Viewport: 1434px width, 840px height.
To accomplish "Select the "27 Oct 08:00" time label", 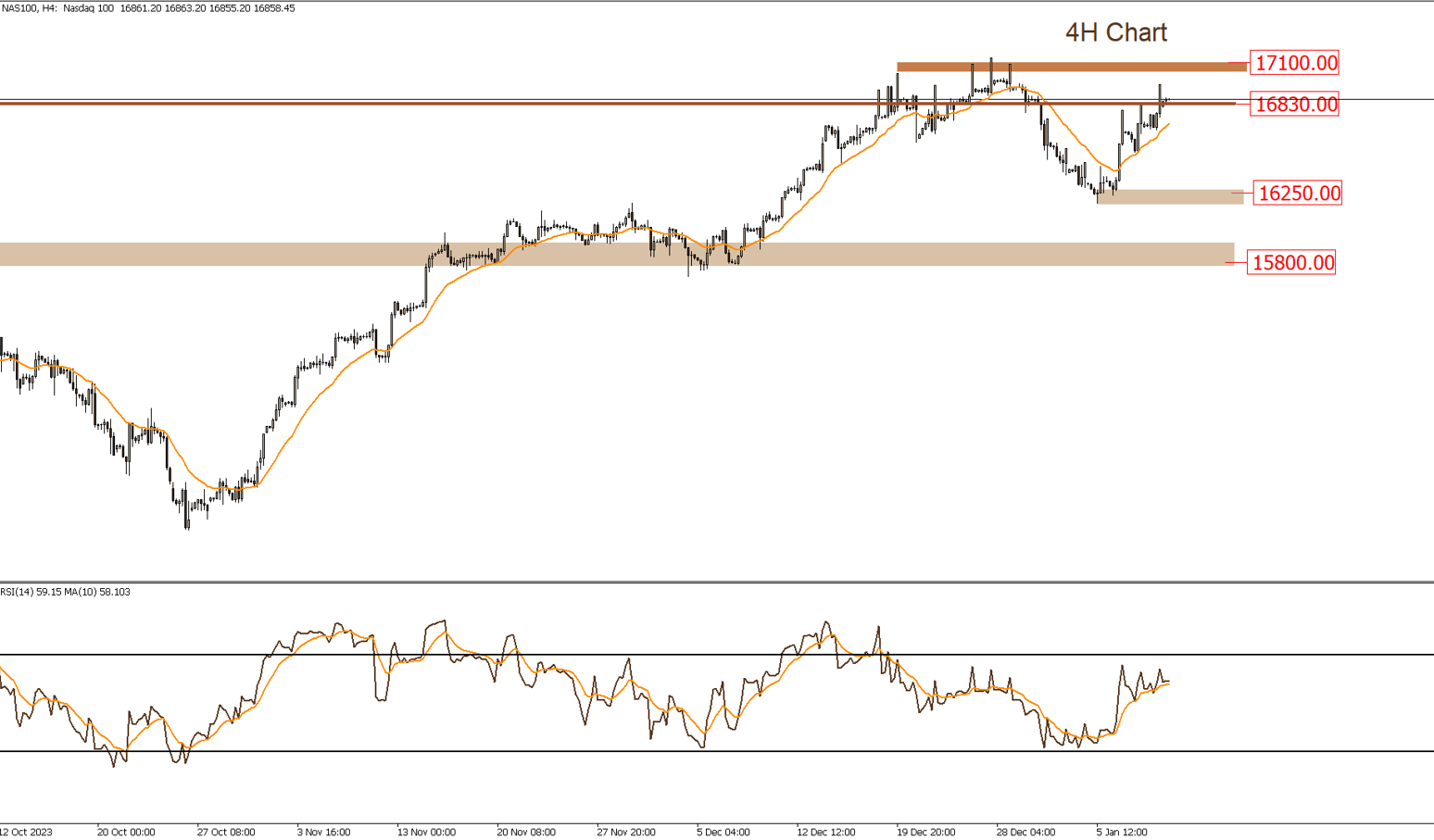I will click(225, 832).
